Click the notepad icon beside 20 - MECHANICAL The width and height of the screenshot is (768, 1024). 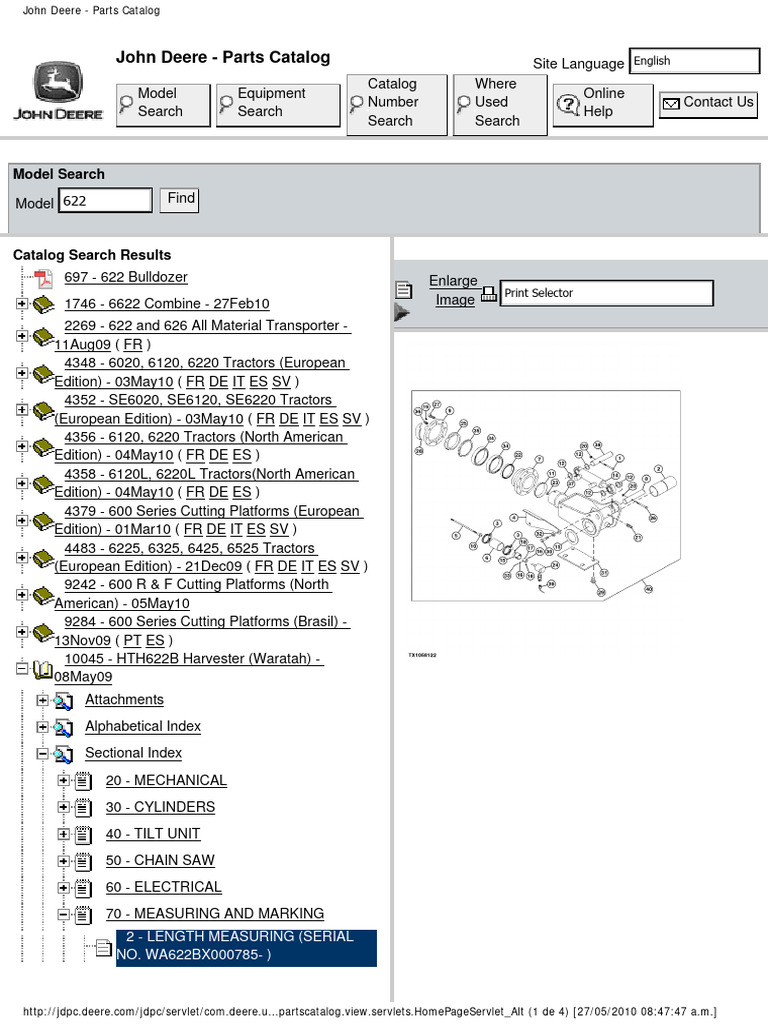click(83, 781)
